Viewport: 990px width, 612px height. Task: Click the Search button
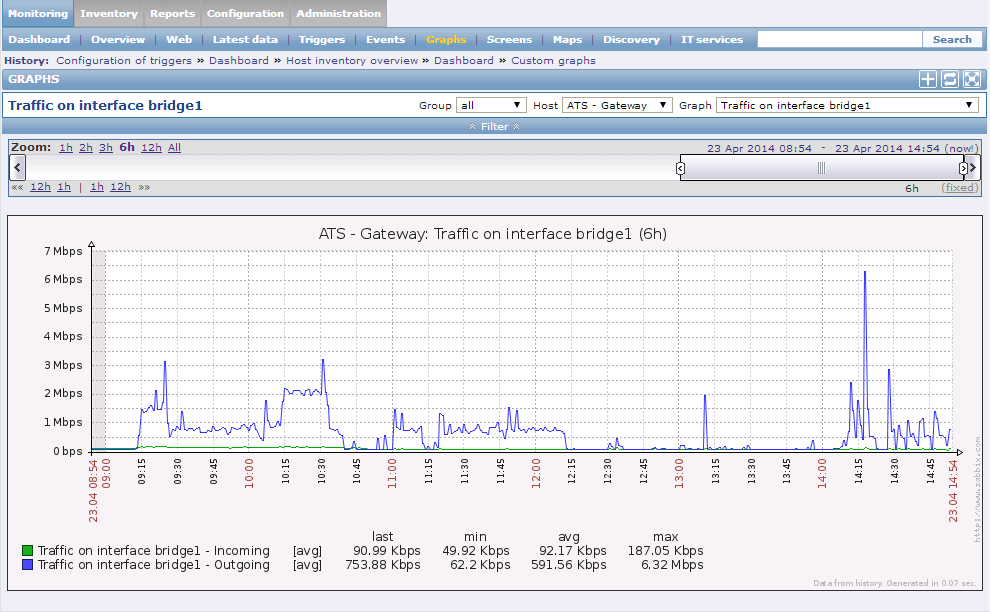tap(952, 39)
